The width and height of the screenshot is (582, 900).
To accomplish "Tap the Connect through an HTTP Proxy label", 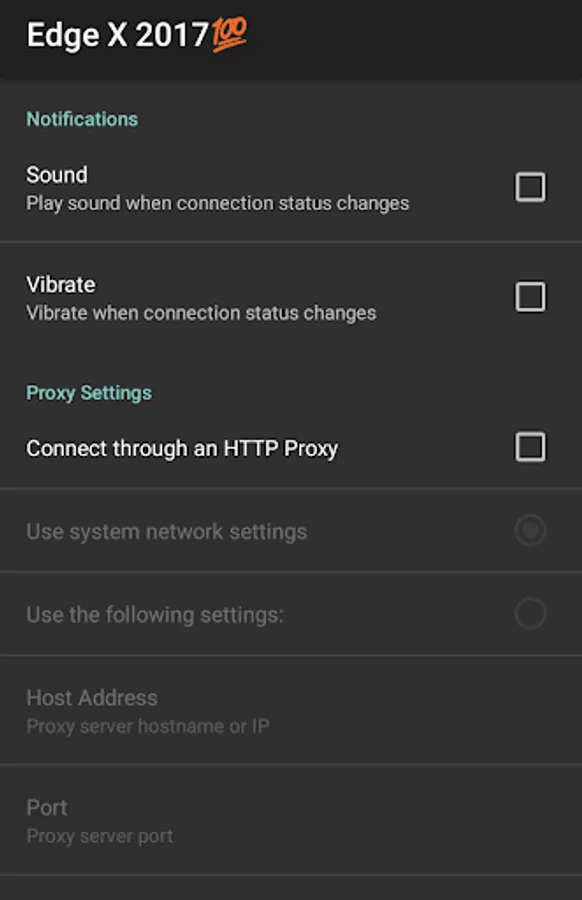I will point(182,448).
